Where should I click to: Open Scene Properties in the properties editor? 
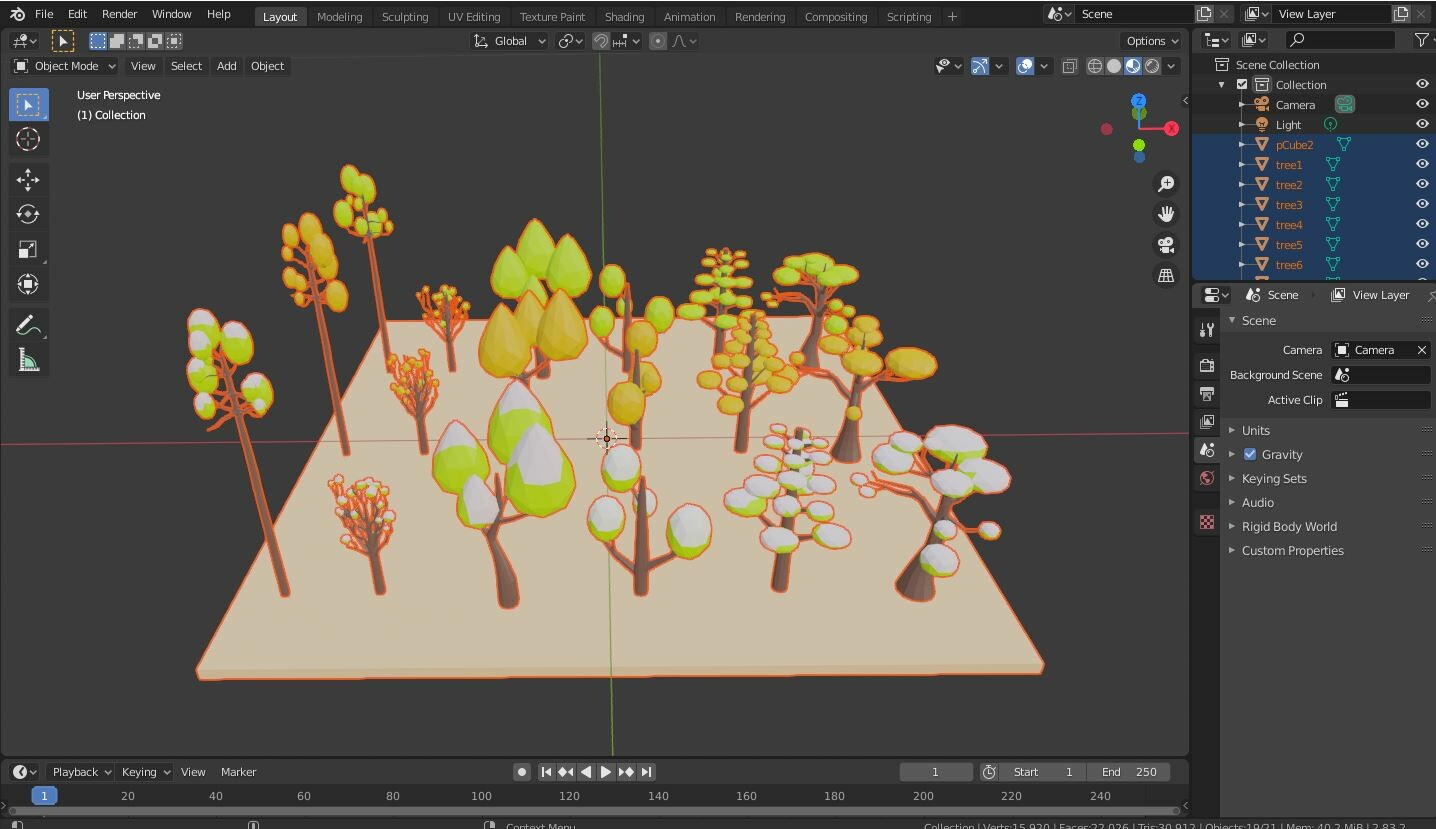1206,450
